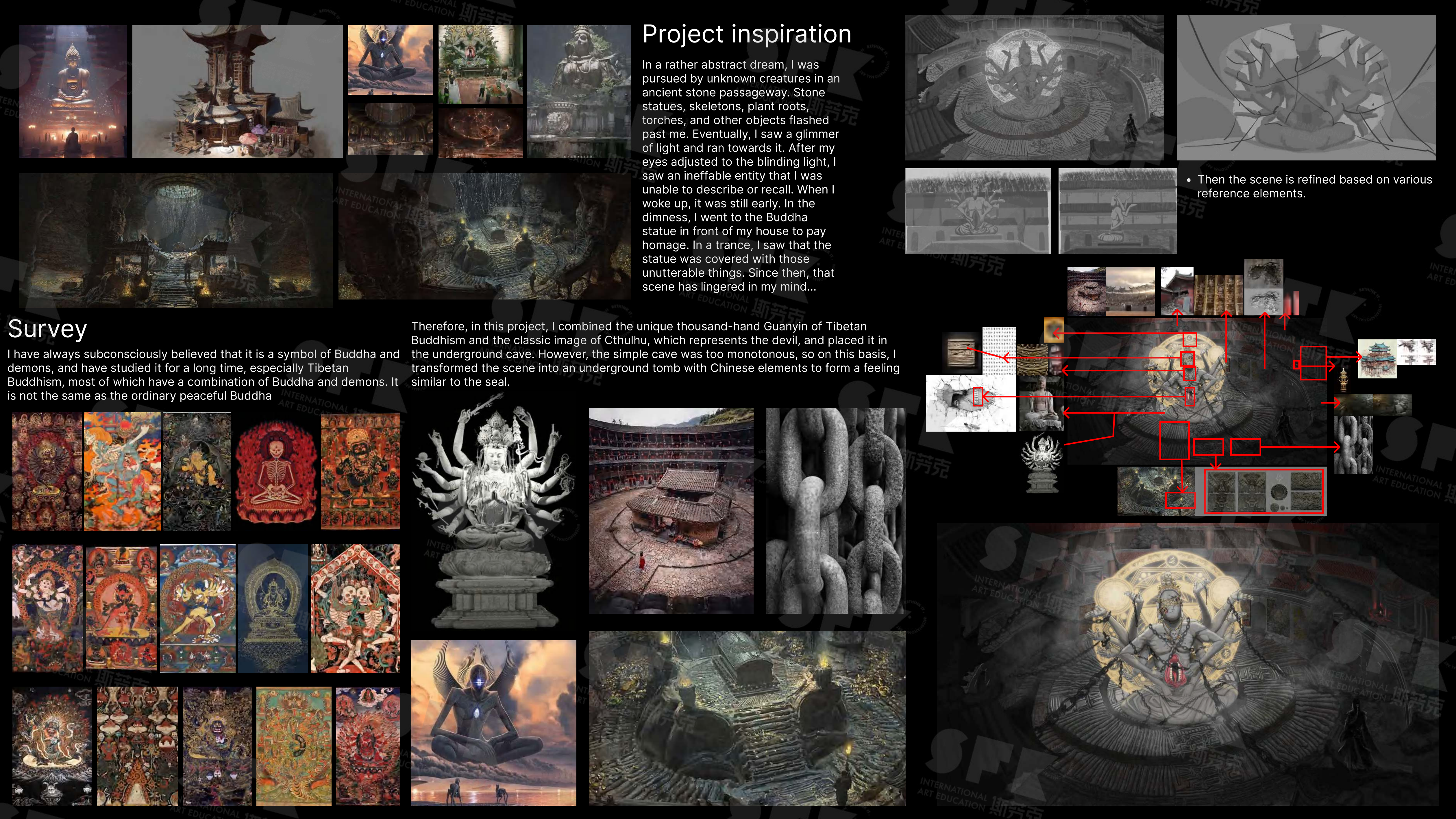Viewport: 1456px width, 819px height.
Task: Open the large iron chains photo
Action: (x=835, y=510)
